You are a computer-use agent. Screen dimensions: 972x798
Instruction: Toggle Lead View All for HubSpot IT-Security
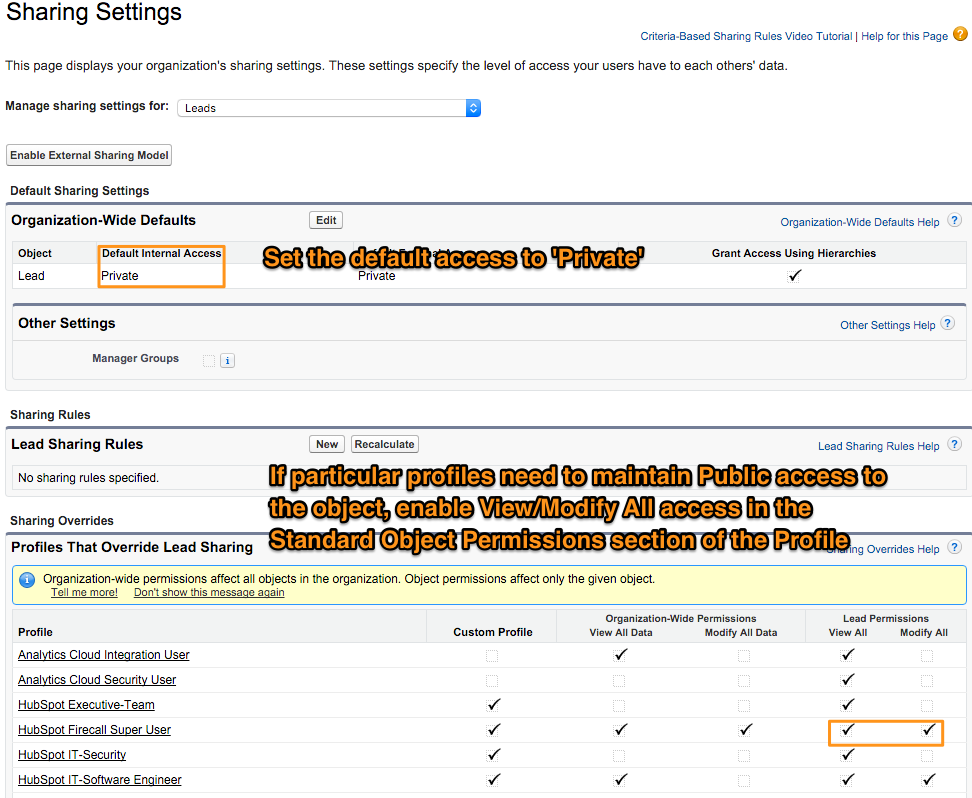(x=847, y=755)
